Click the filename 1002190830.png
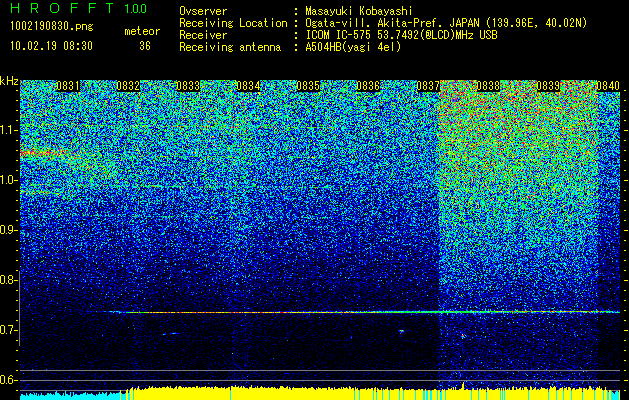The width and height of the screenshot is (629, 400). click(52, 27)
